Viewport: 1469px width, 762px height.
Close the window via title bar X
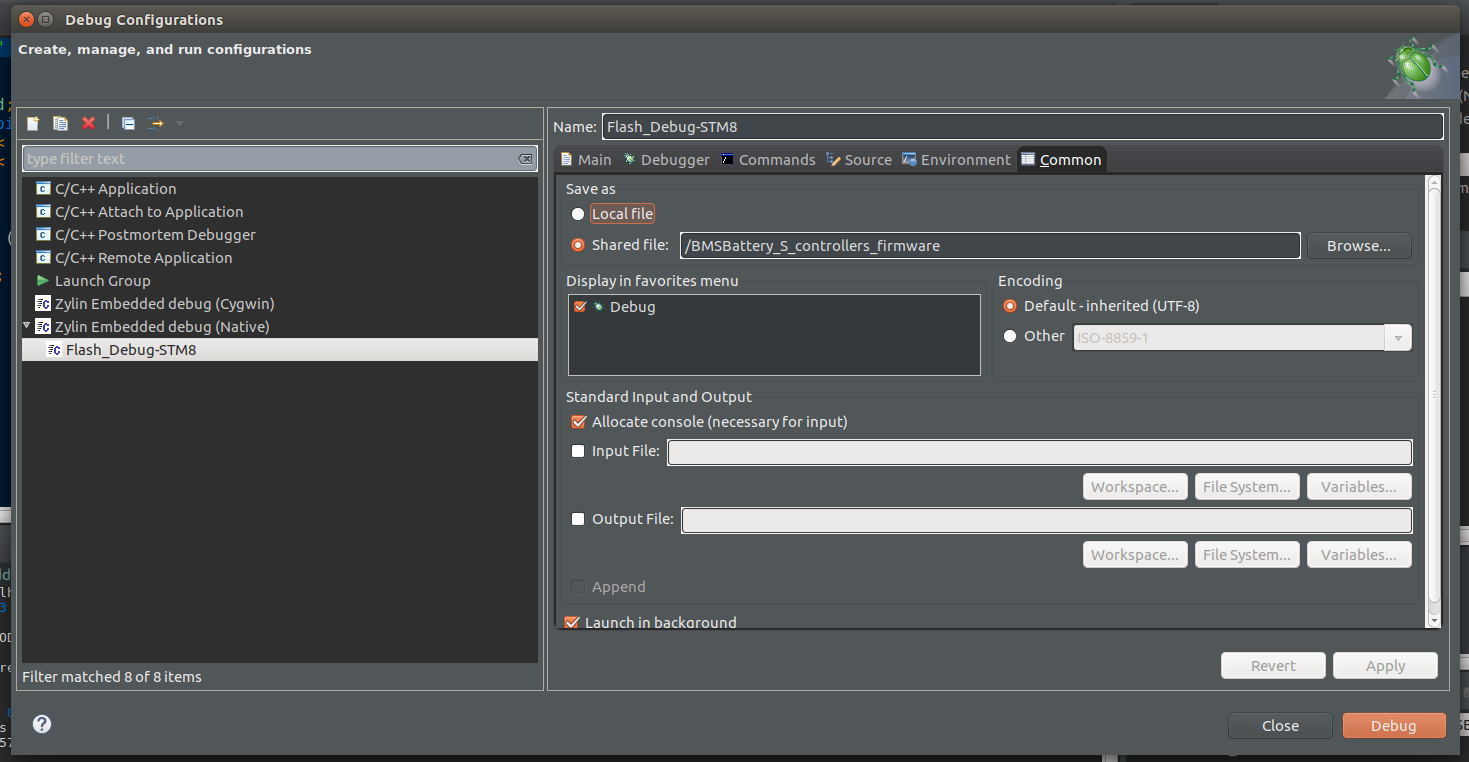(x=26, y=19)
